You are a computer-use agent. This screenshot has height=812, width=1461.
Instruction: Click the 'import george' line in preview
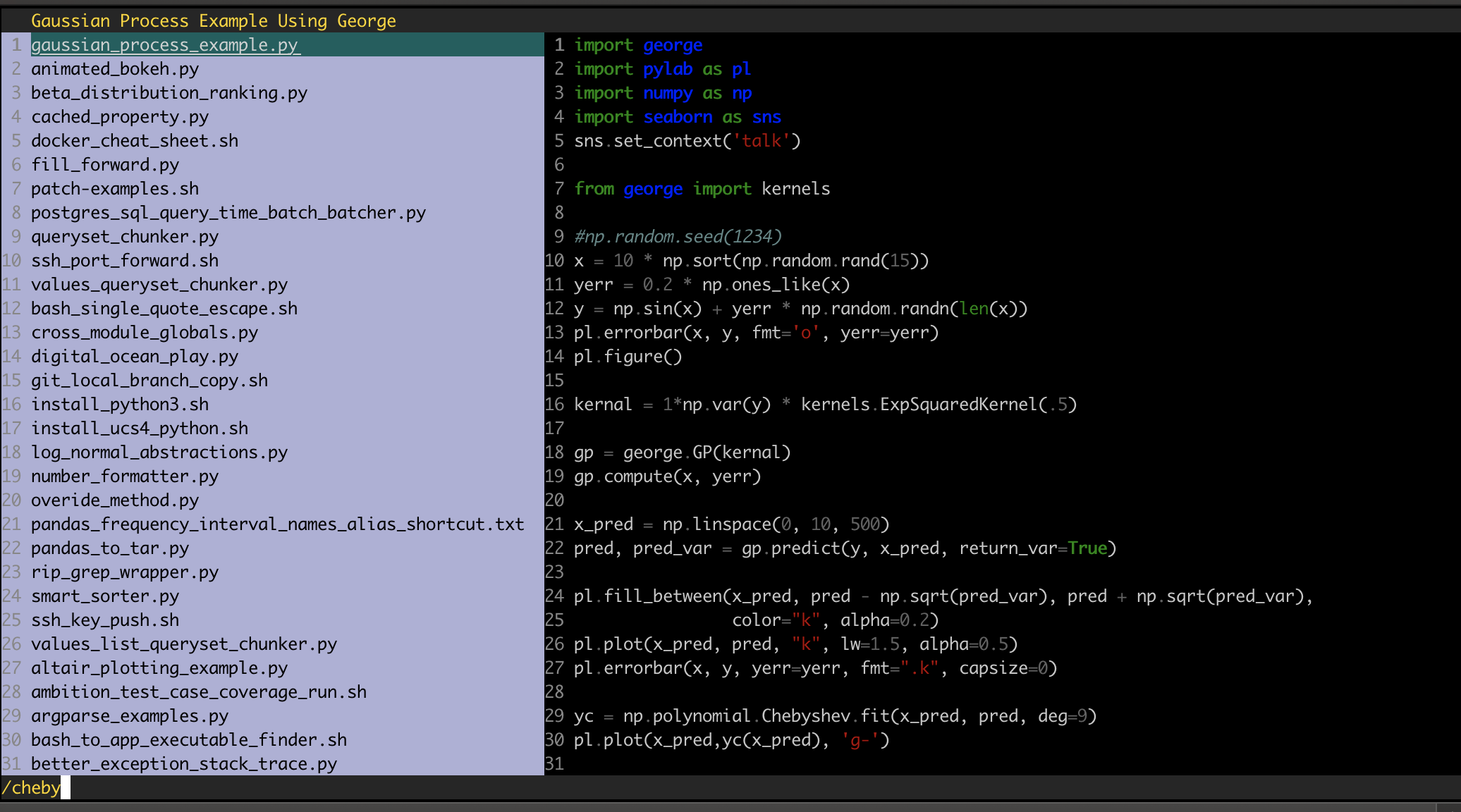click(x=638, y=45)
